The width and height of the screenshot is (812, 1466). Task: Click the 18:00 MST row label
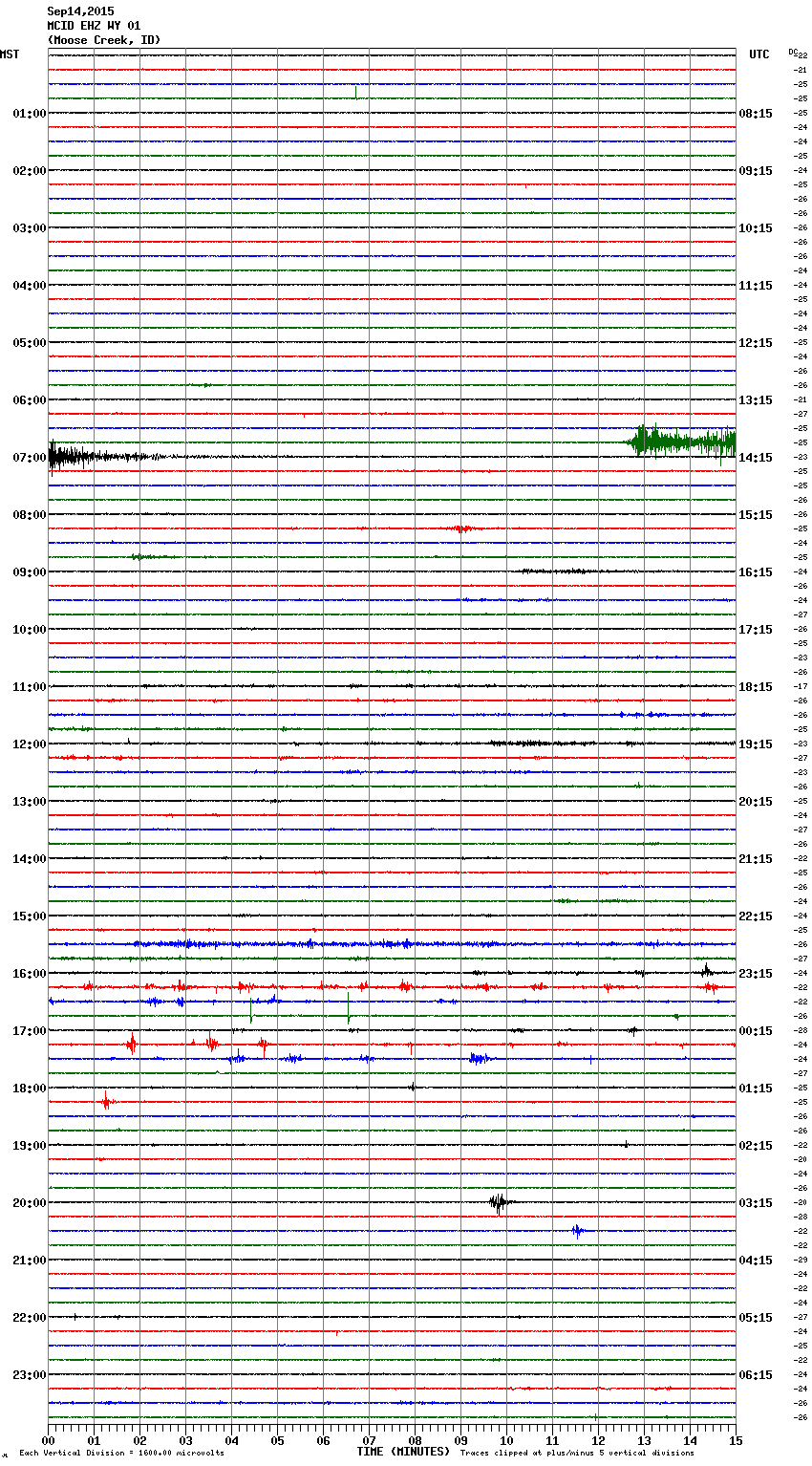[29, 1089]
